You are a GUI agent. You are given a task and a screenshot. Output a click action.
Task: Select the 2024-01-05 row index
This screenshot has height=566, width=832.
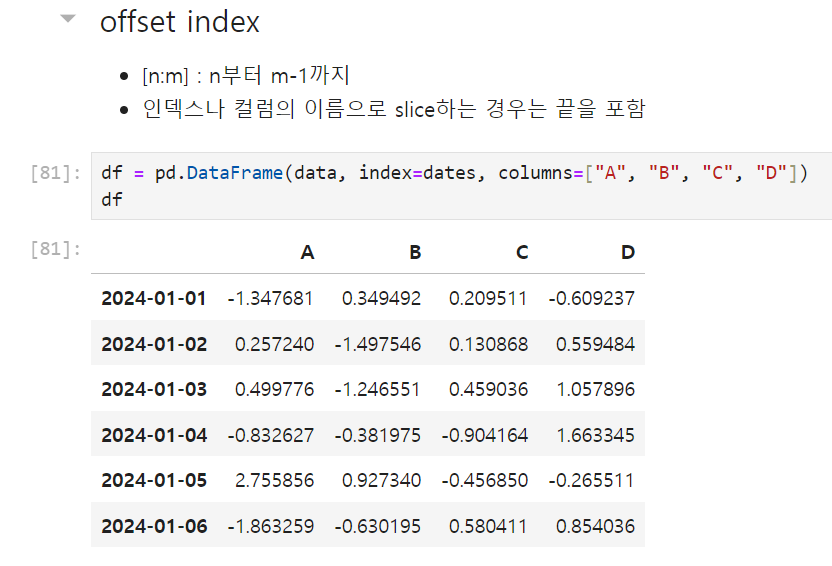tap(154, 481)
